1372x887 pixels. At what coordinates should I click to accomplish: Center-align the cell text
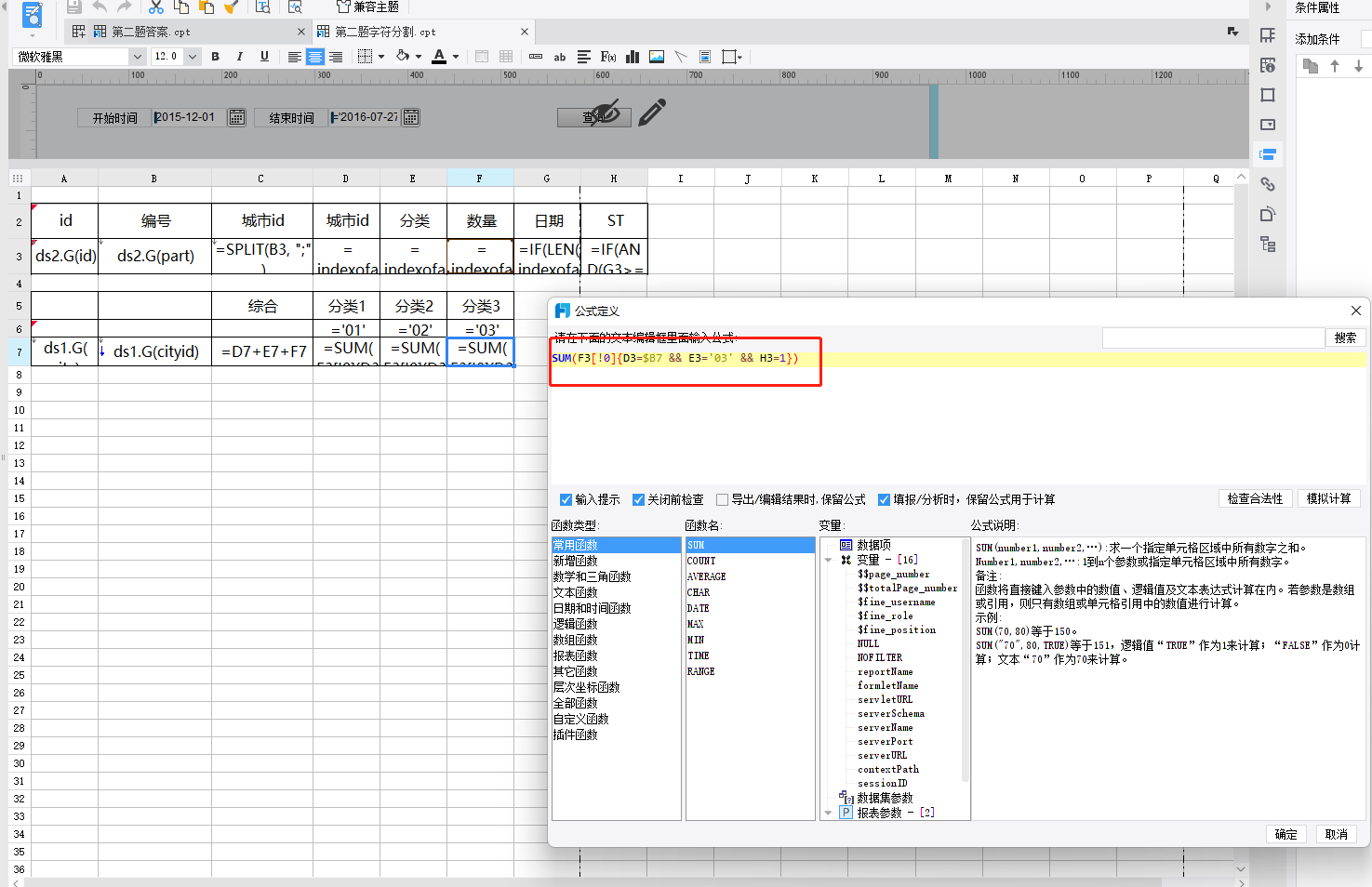coord(315,57)
